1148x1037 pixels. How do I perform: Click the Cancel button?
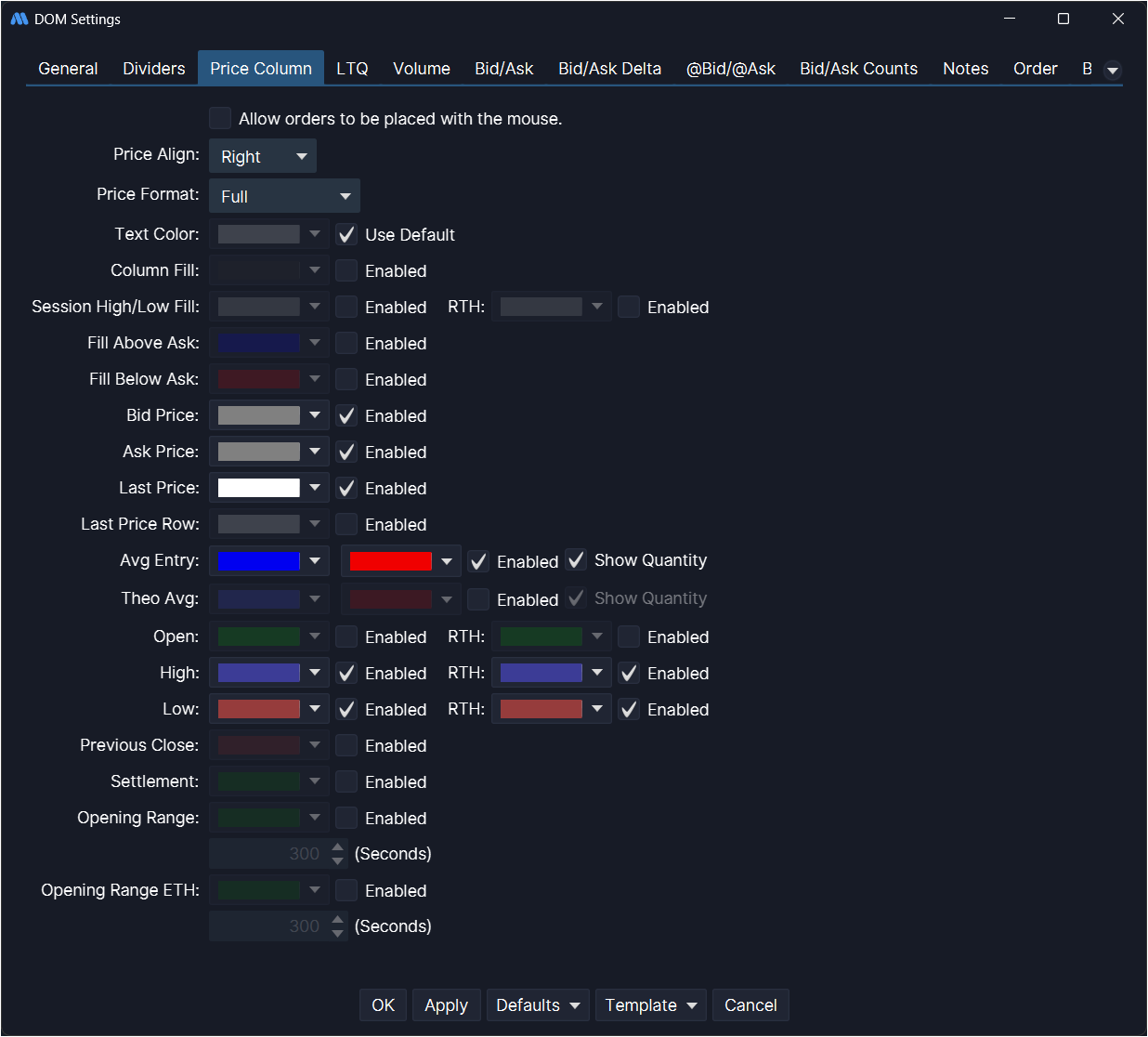(x=750, y=1005)
